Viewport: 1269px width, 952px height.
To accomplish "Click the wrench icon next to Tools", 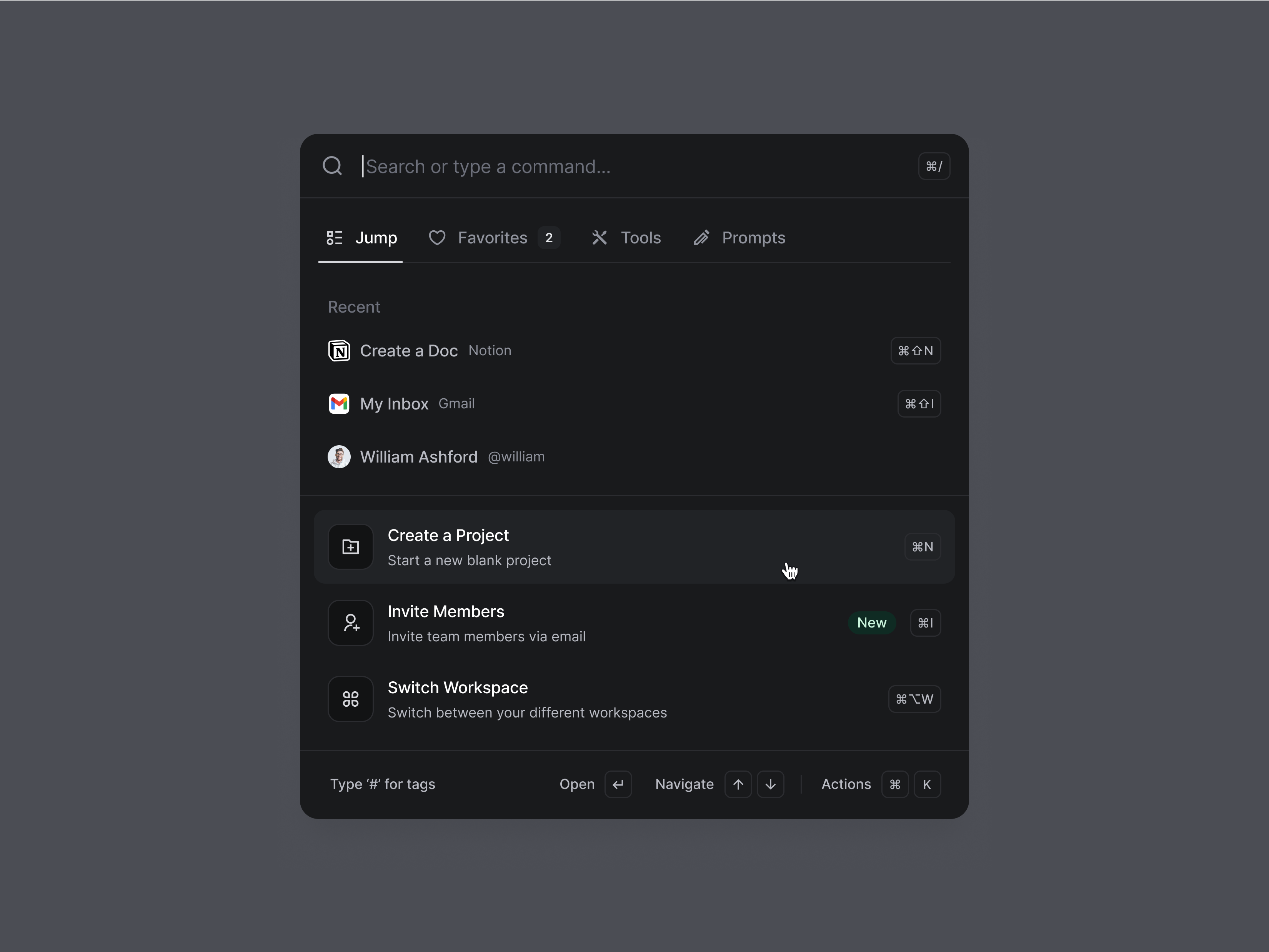I will [x=600, y=238].
